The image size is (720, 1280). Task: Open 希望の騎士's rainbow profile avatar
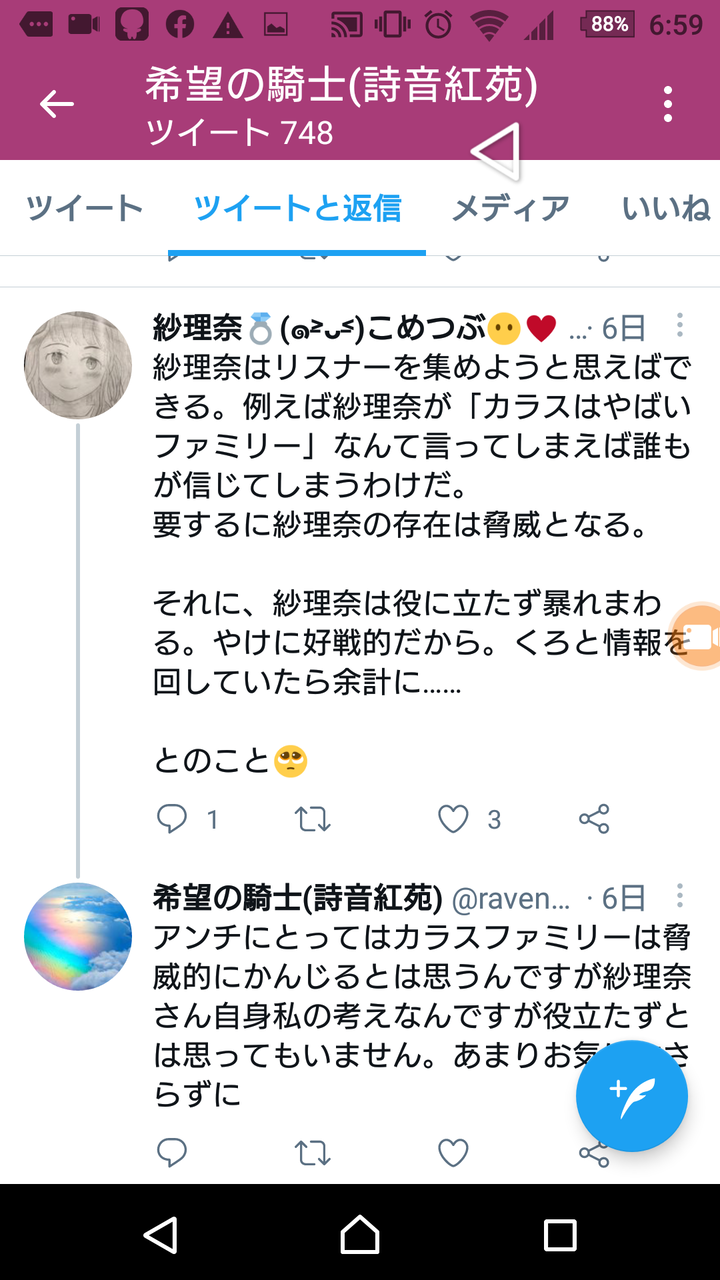tap(78, 936)
